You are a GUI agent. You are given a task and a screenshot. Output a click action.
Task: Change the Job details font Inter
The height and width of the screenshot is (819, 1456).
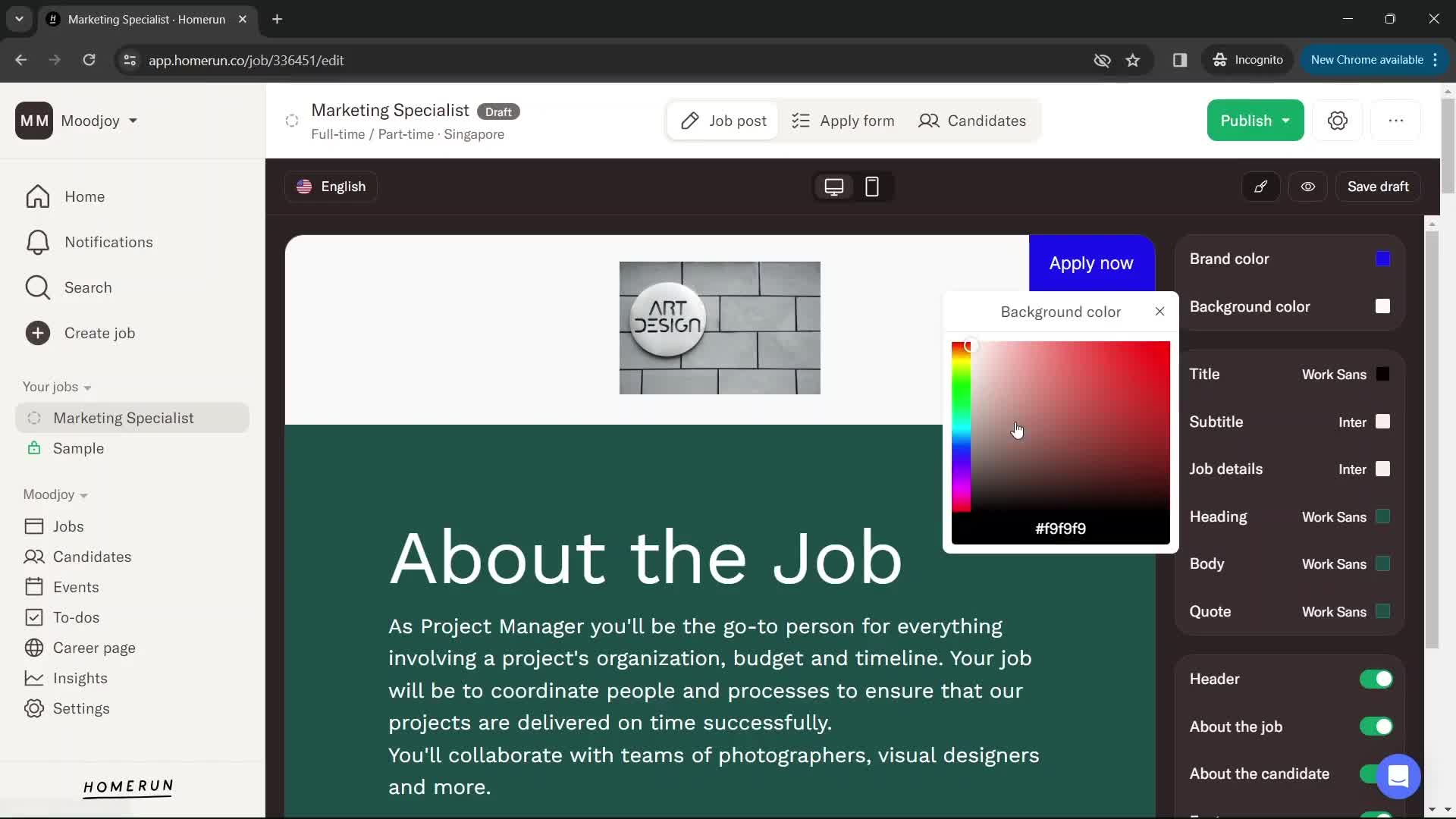click(x=1352, y=469)
